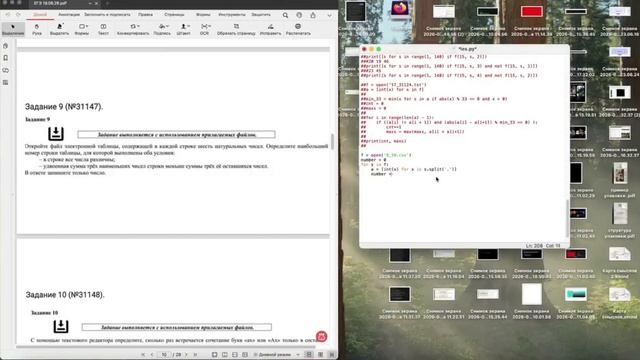640x360 pixels.
Task: Click the Распечатать print button
Action: [x=298, y=29]
